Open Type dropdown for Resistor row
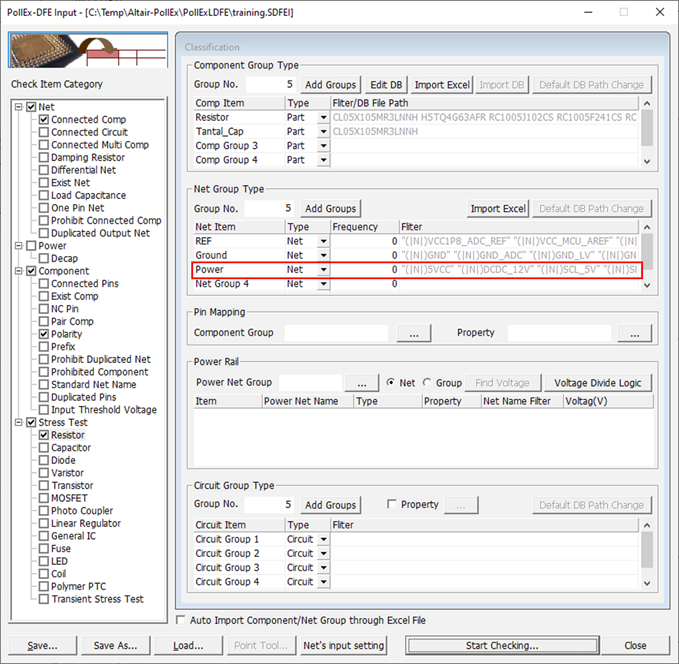This screenshot has width=679, height=664. tap(323, 118)
